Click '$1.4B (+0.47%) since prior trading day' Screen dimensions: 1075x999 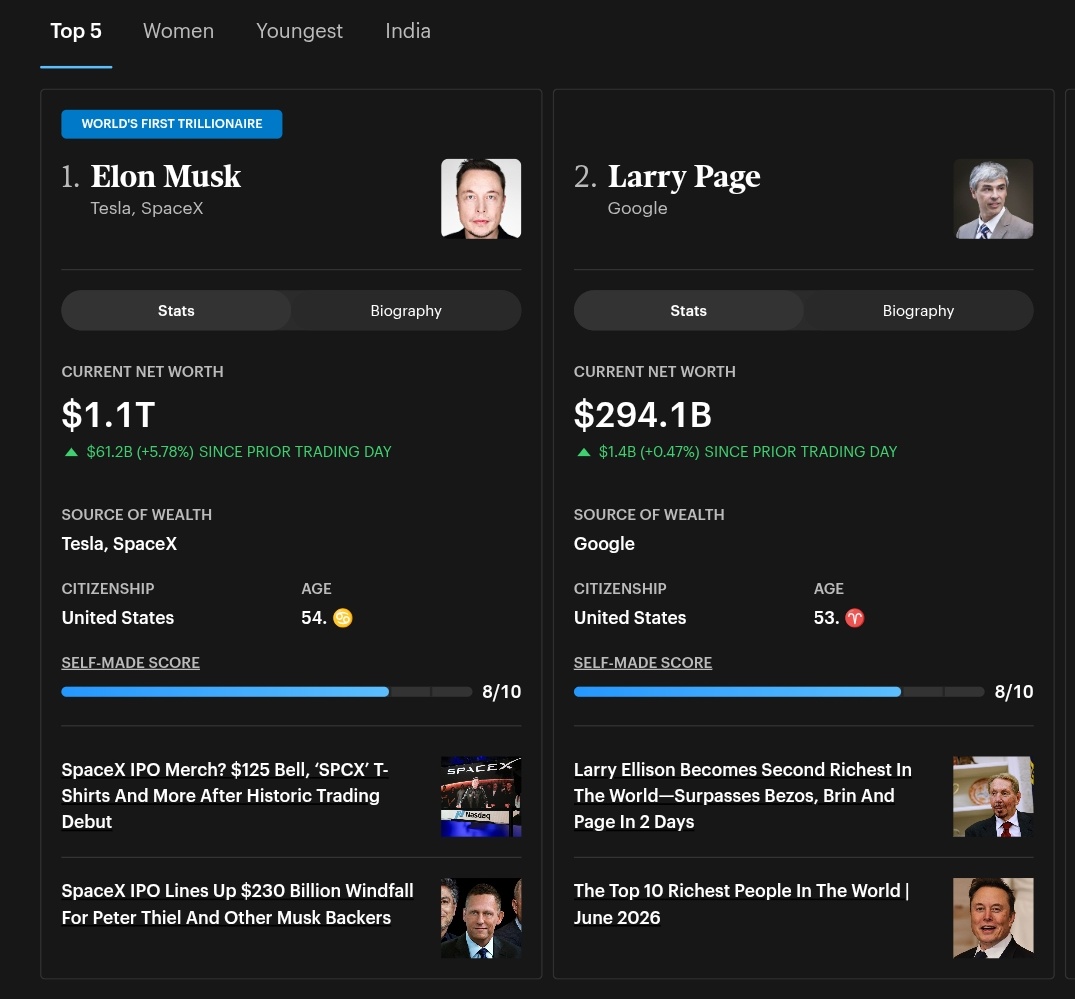click(747, 452)
